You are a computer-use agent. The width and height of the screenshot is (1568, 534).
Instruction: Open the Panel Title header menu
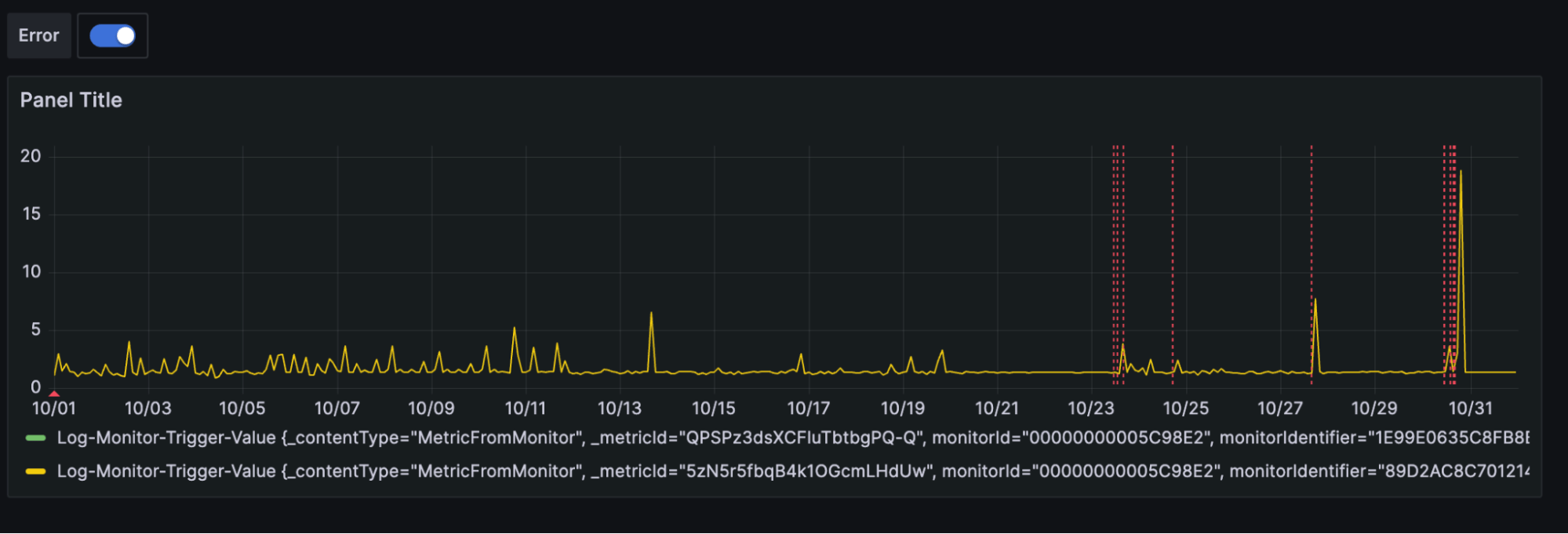click(x=71, y=100)
